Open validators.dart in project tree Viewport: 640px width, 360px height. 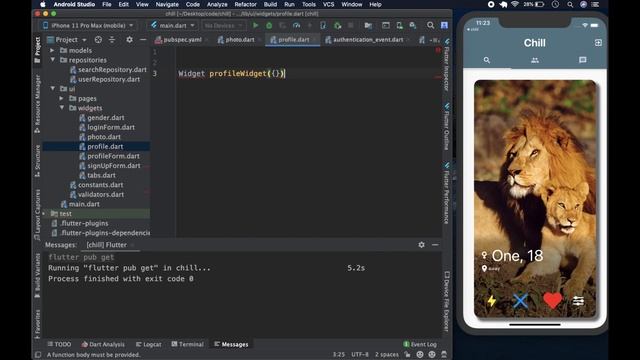coord(101,194)
